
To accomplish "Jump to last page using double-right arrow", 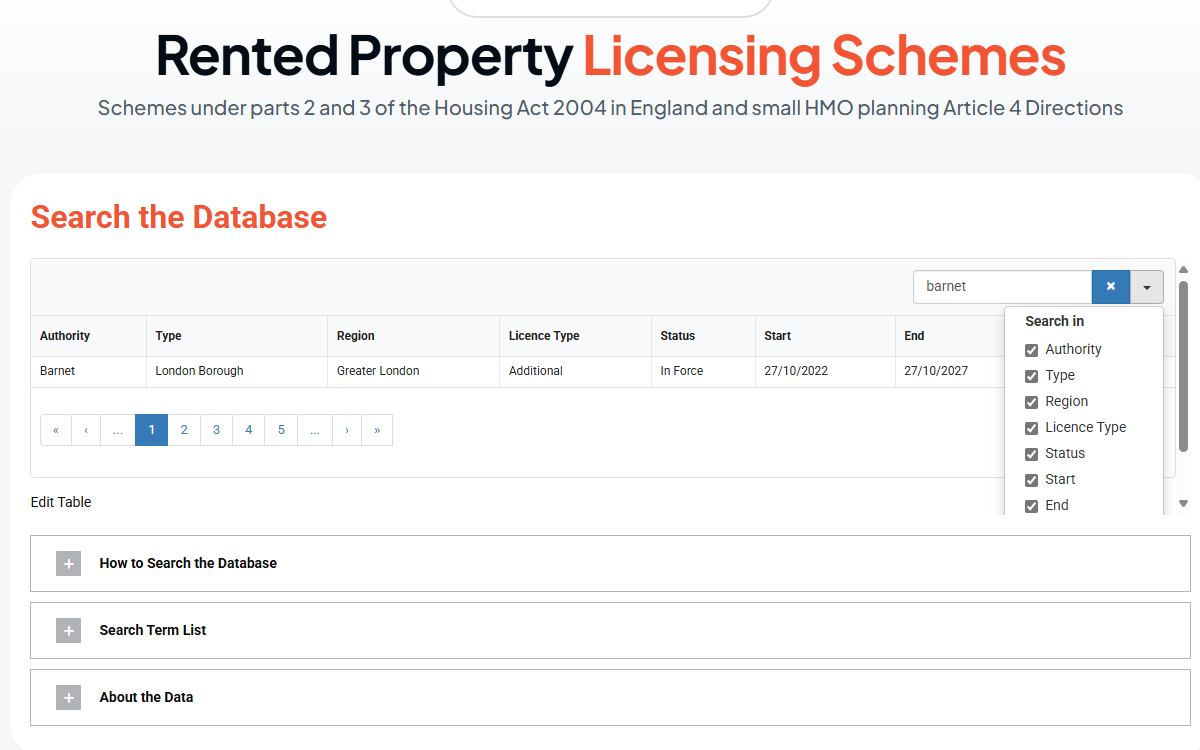I will point(377,430).
